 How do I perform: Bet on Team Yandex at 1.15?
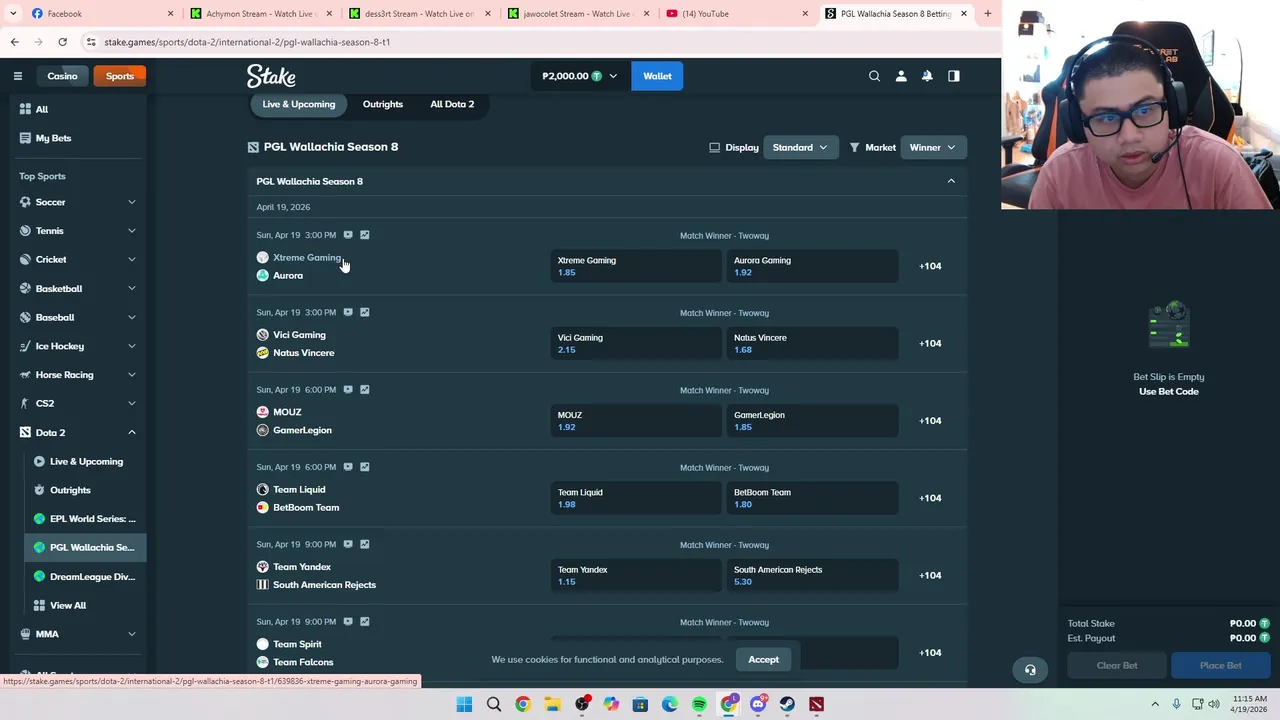pos(635,576)
